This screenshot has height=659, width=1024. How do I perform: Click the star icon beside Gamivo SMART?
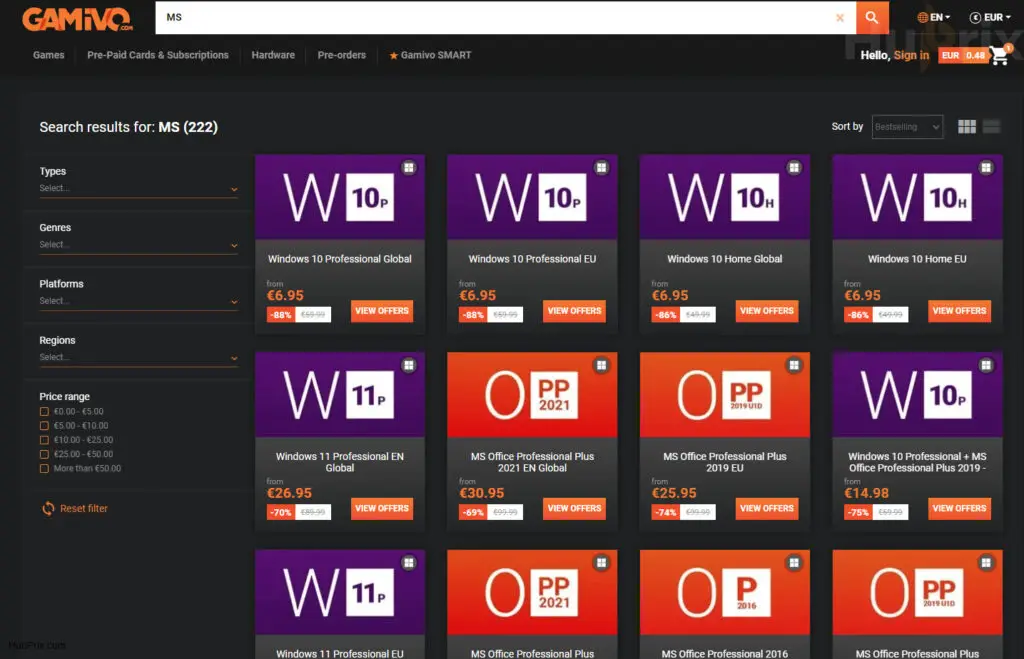pos(394,56)
